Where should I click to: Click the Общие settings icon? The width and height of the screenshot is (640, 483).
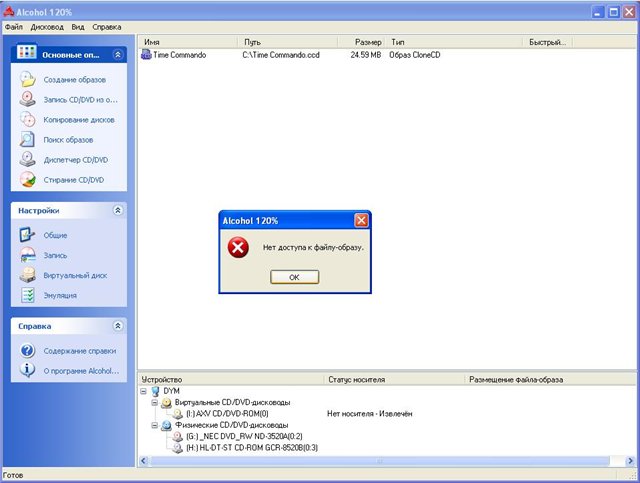pyautogui.click(x=28, y=235)
